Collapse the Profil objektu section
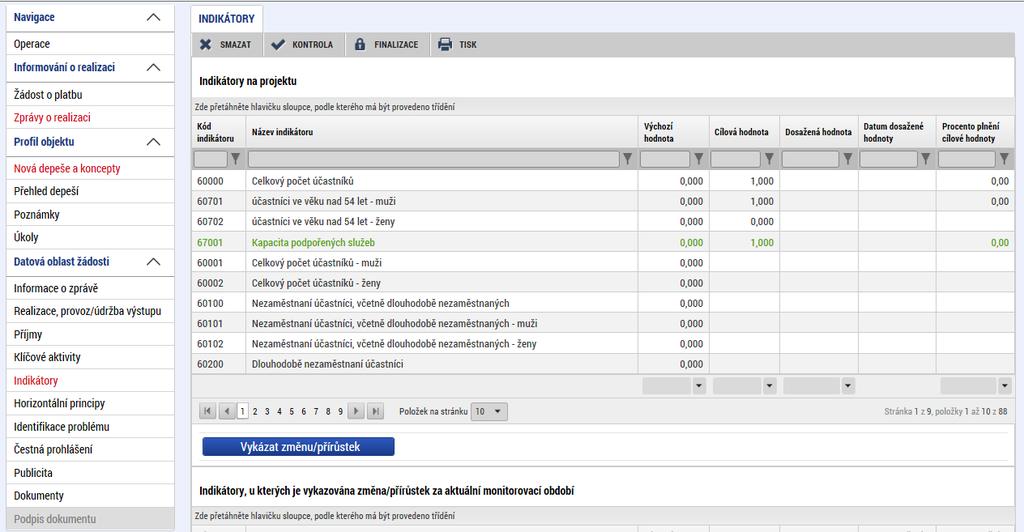This screenshot has width=1024, height=532. coord(153,142)
